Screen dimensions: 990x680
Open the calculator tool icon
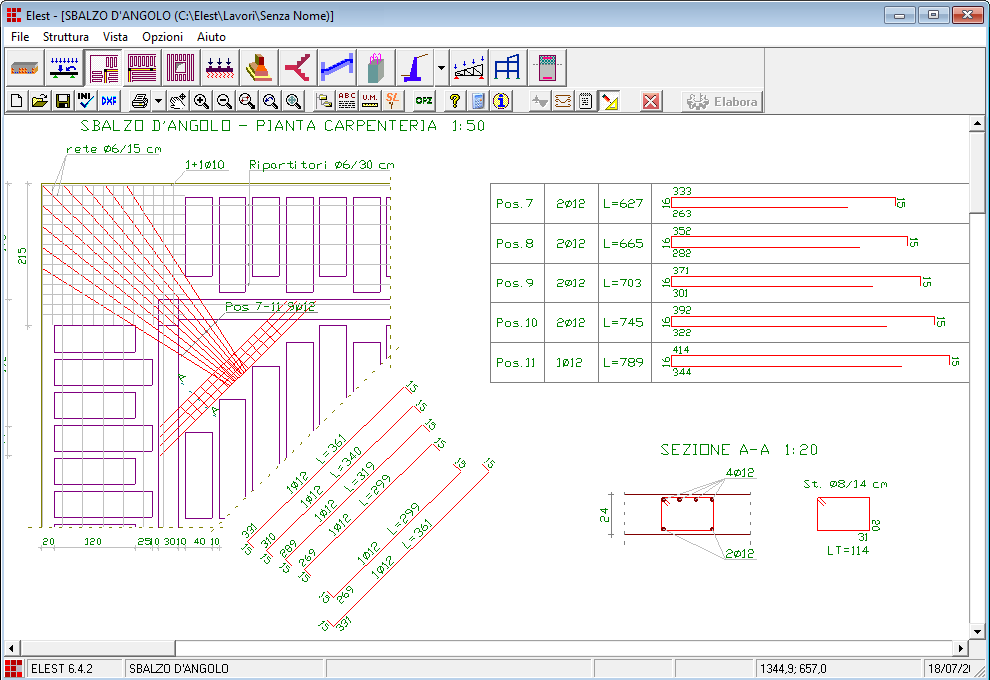pos(478,101)
